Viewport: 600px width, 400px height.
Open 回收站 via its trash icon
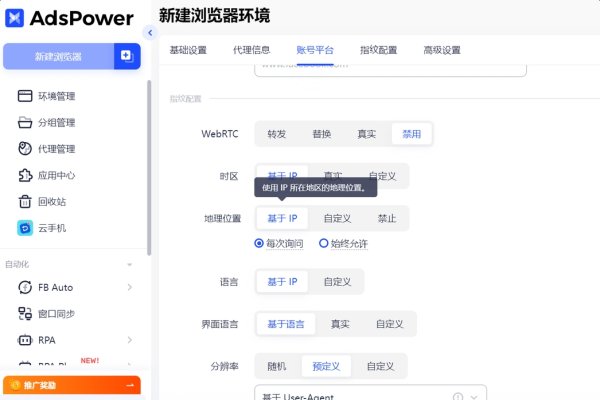25,201
